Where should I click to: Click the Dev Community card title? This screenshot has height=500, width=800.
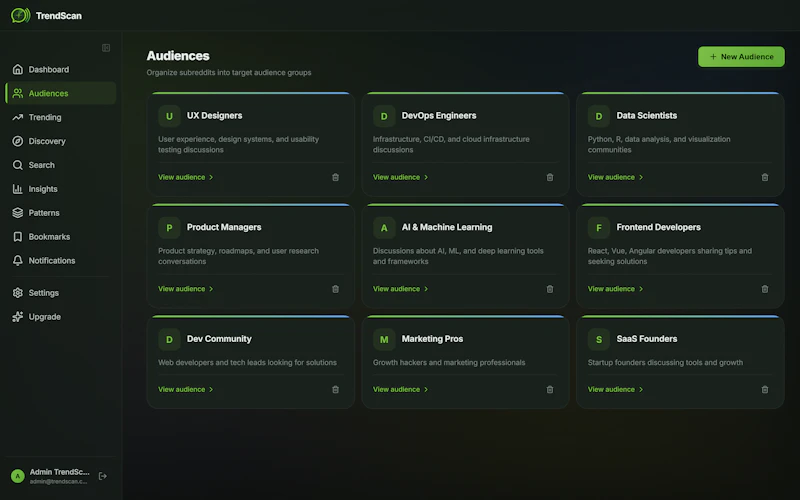pos(219,339)
